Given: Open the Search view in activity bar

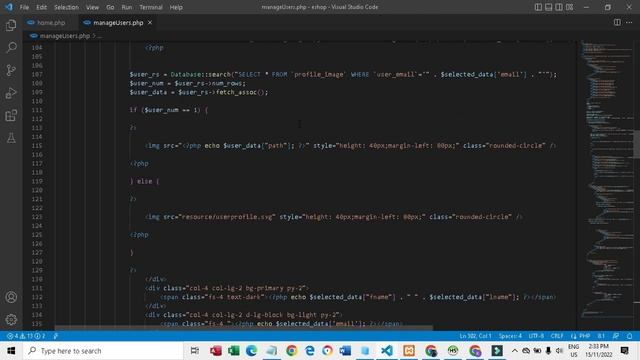Looking at the screenshot, I should (x=11, y=48).
